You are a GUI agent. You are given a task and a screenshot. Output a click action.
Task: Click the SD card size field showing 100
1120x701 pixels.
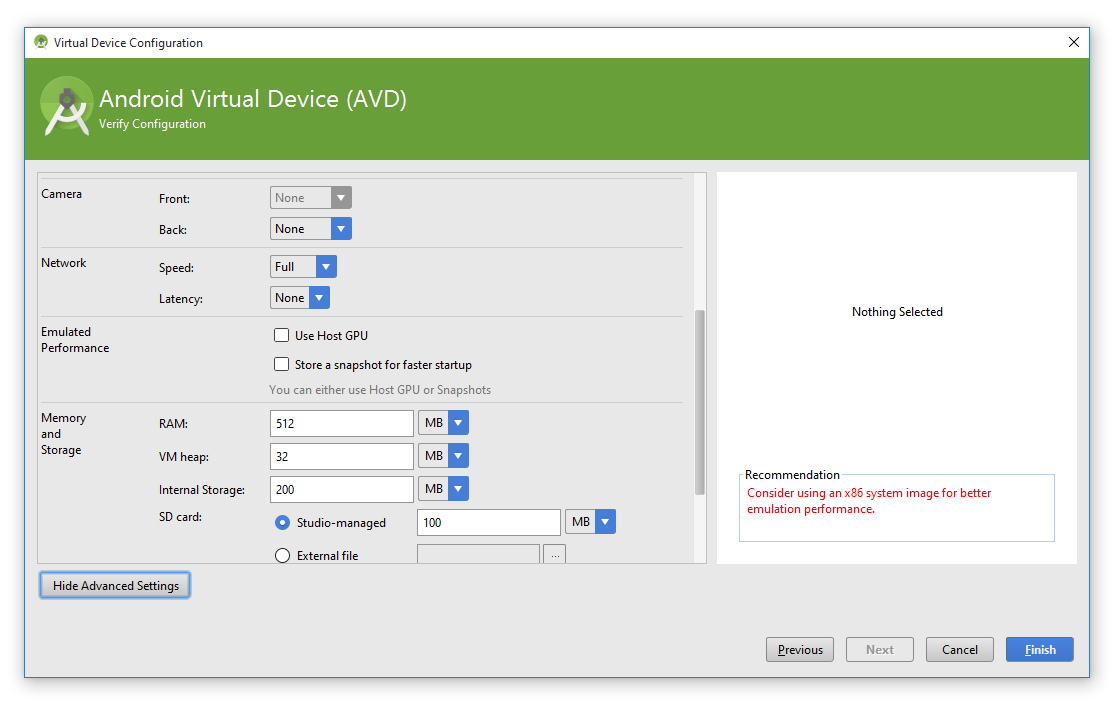coord(489,522)
